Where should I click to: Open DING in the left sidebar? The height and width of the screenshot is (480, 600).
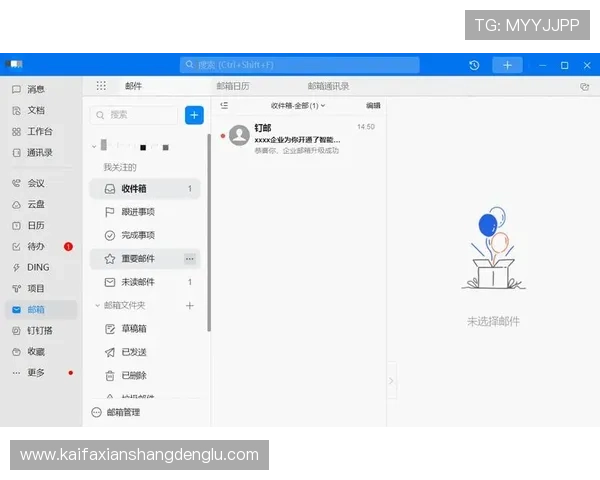pyautogui.click(x=31, y=267)
